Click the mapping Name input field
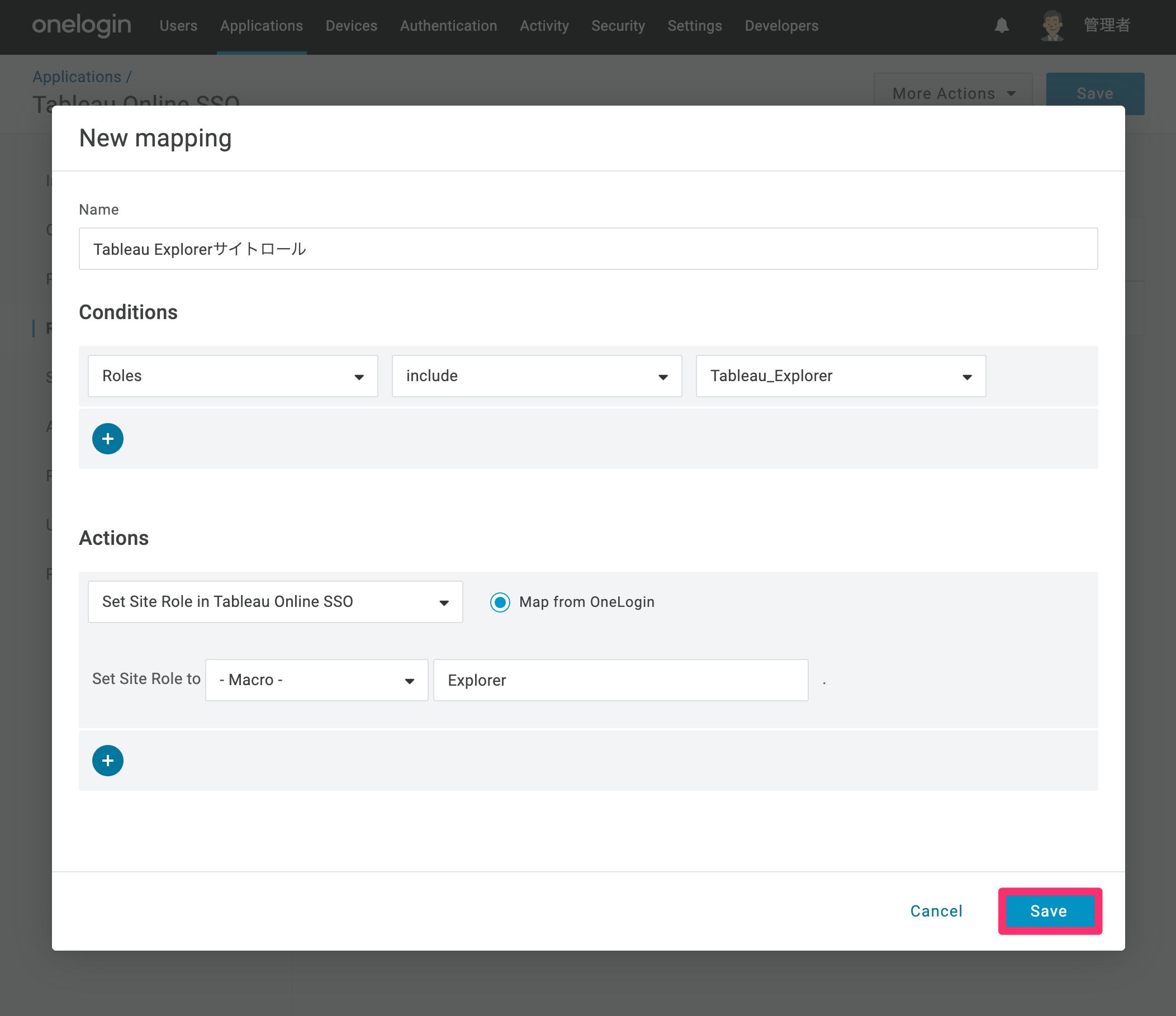Screen dimensions: 1176x1016 point(588,249)
